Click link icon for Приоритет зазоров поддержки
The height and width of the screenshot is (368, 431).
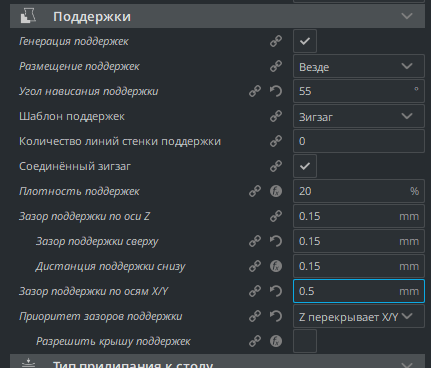point(255,316)
